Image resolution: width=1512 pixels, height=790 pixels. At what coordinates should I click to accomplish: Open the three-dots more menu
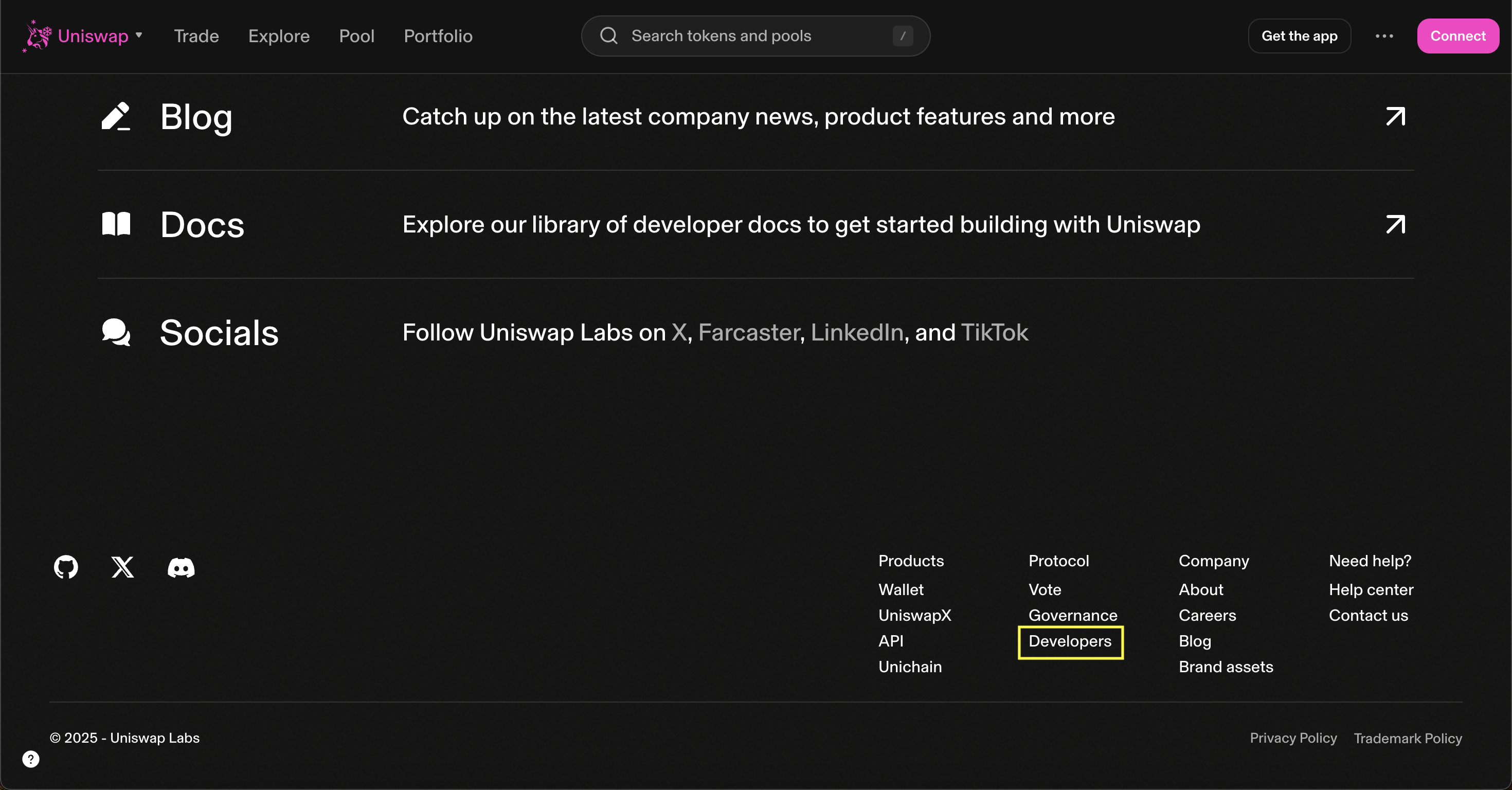coord(1384,36)
